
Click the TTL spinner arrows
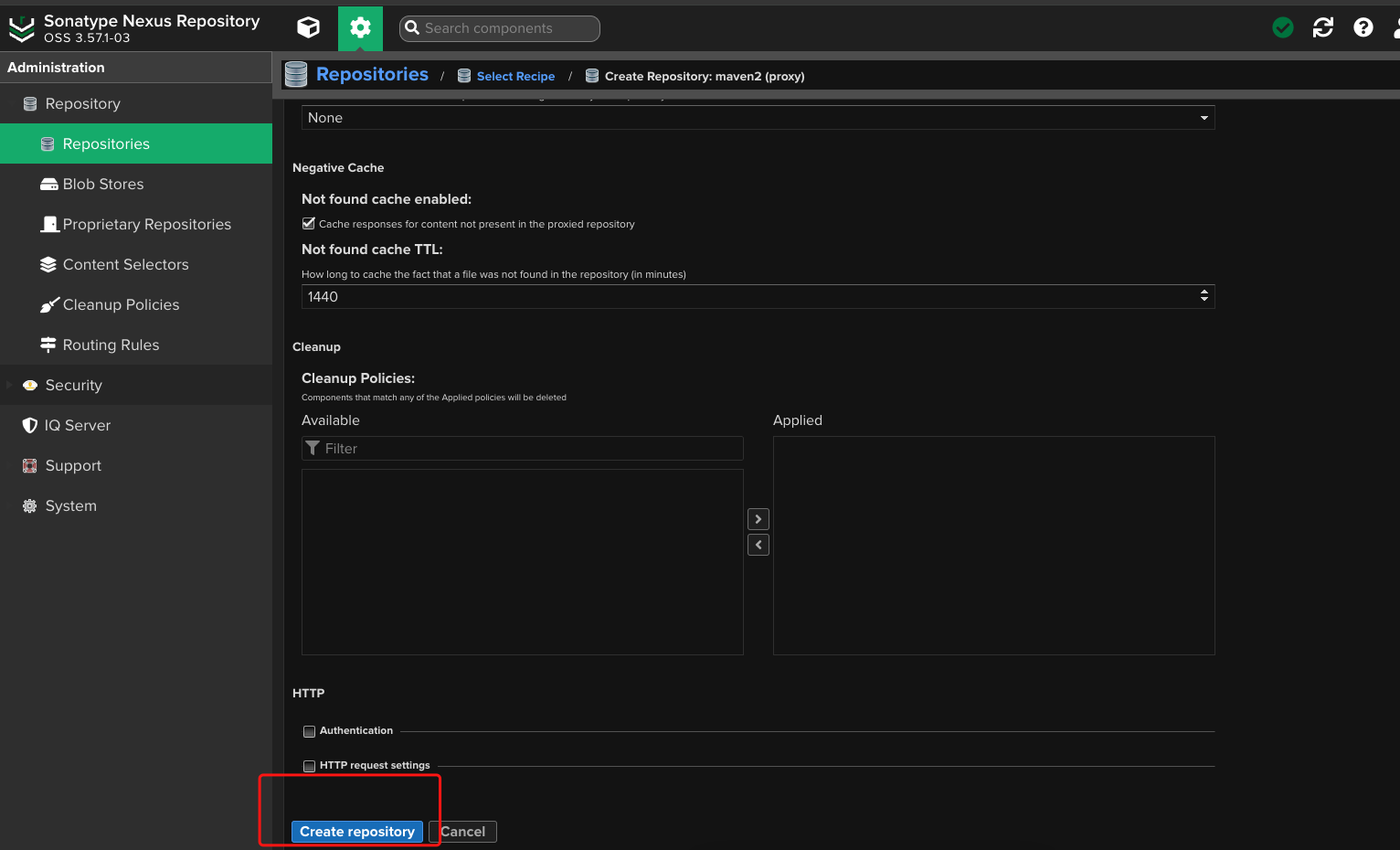1204,296
